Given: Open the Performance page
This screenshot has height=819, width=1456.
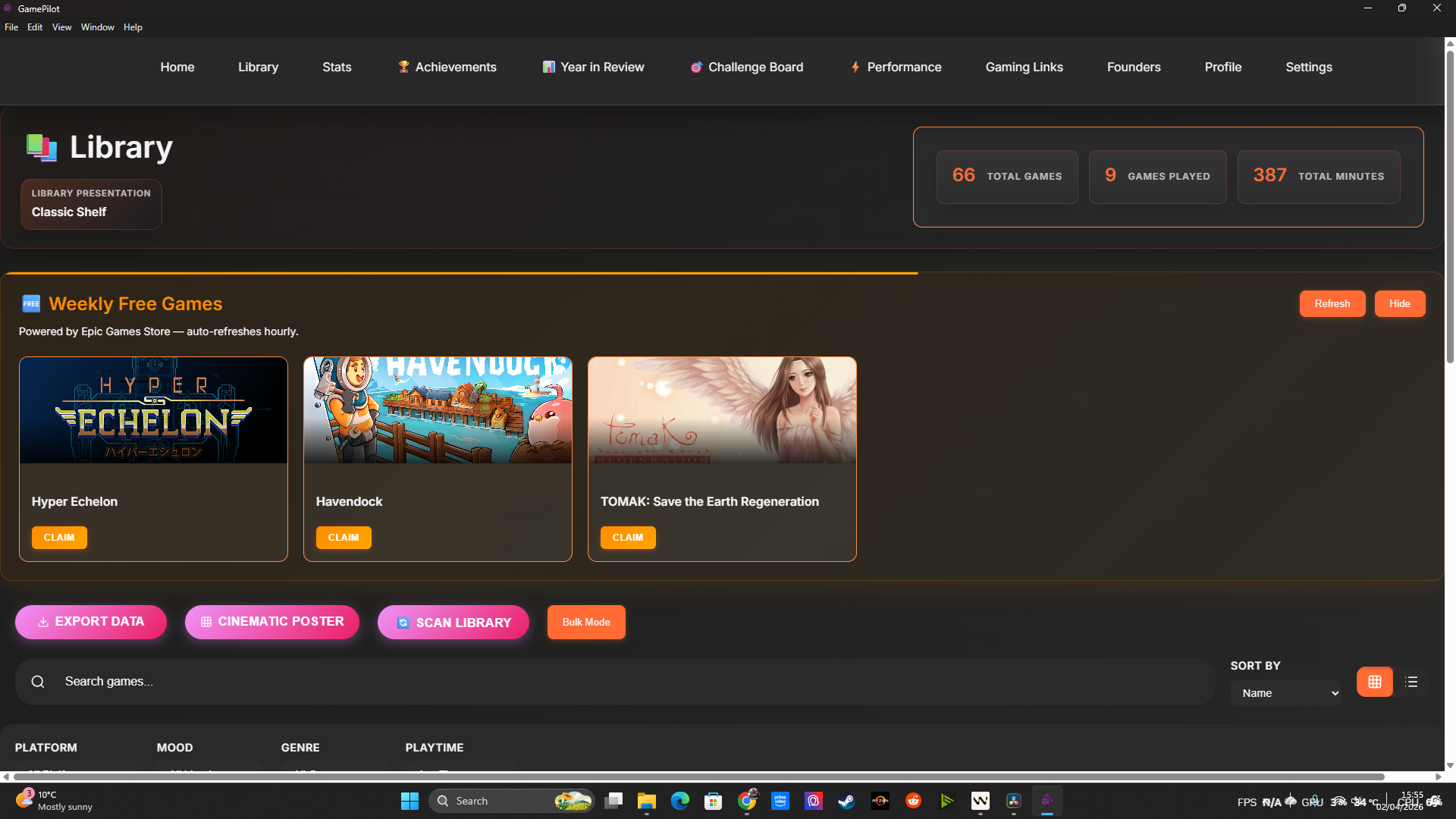Looking at the screenshot, I should point(896,67).
